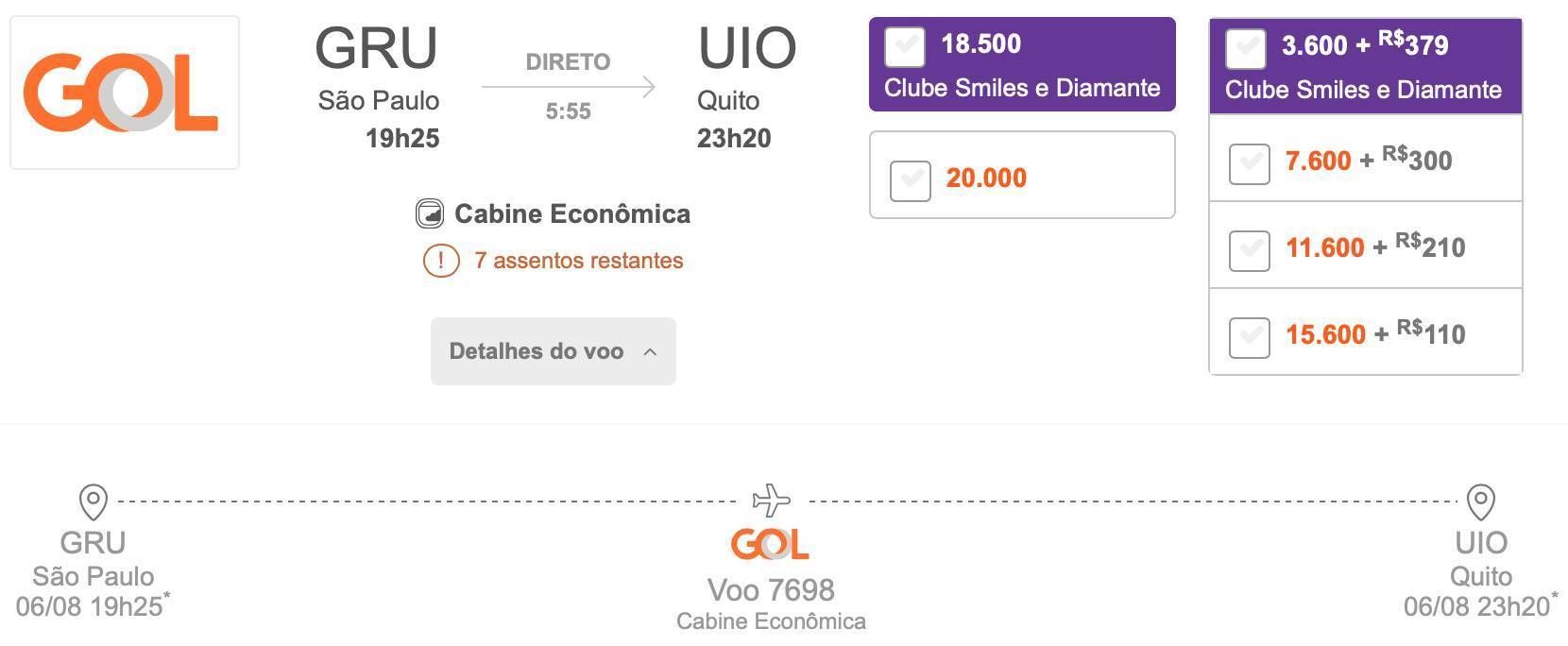This screenshot has width=1568, height=646.
Task: Click the chevron arrow on Detalhes do voo
Action: point(650,351)
